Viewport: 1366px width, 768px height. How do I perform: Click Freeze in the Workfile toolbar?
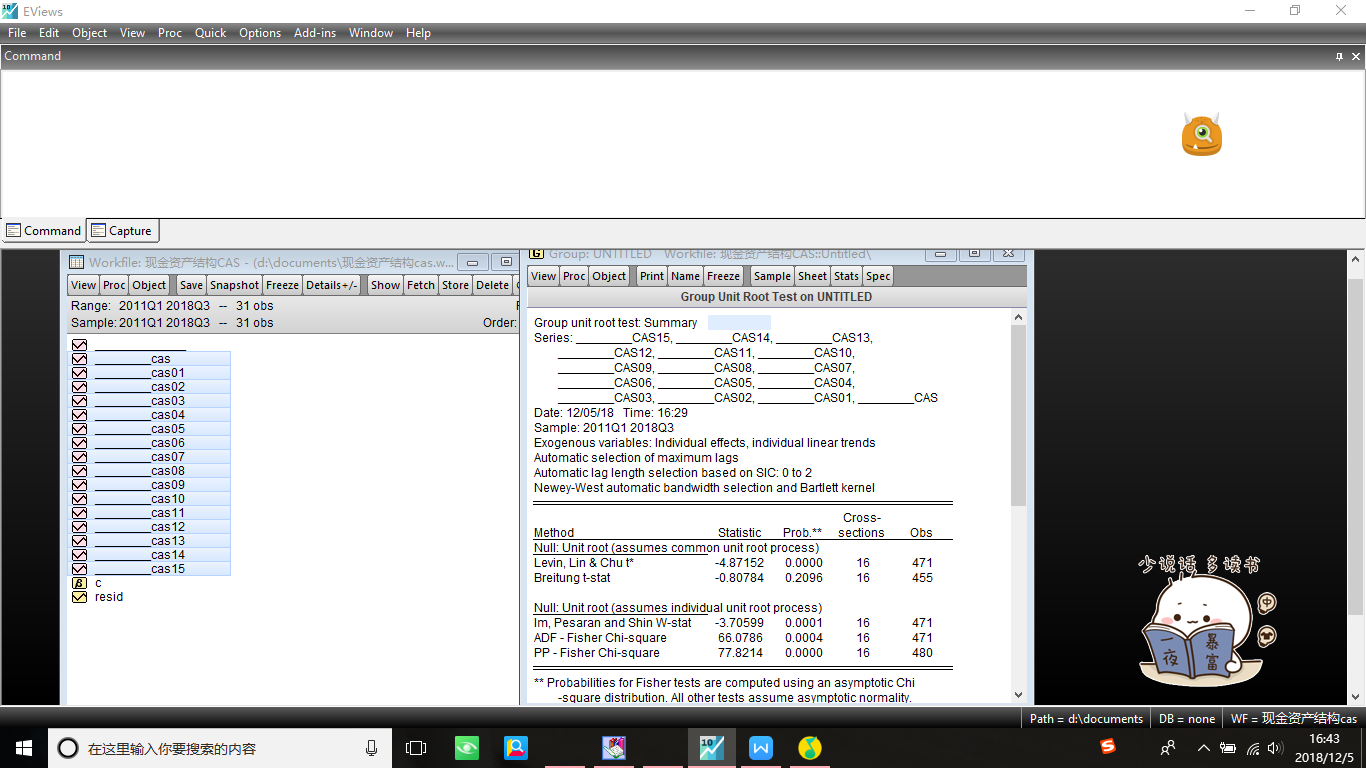pos(282,285)
